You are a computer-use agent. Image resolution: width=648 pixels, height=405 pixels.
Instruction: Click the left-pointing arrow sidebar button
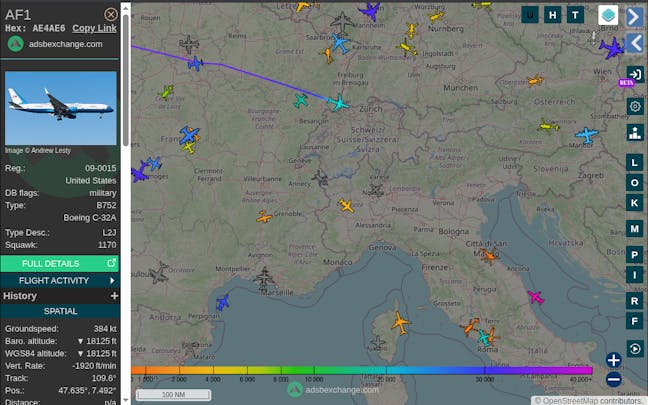[x=634, y=43]
